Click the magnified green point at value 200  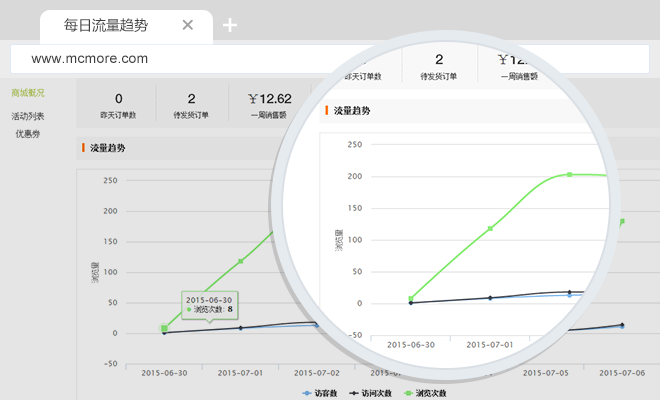[x=569, y=174]
